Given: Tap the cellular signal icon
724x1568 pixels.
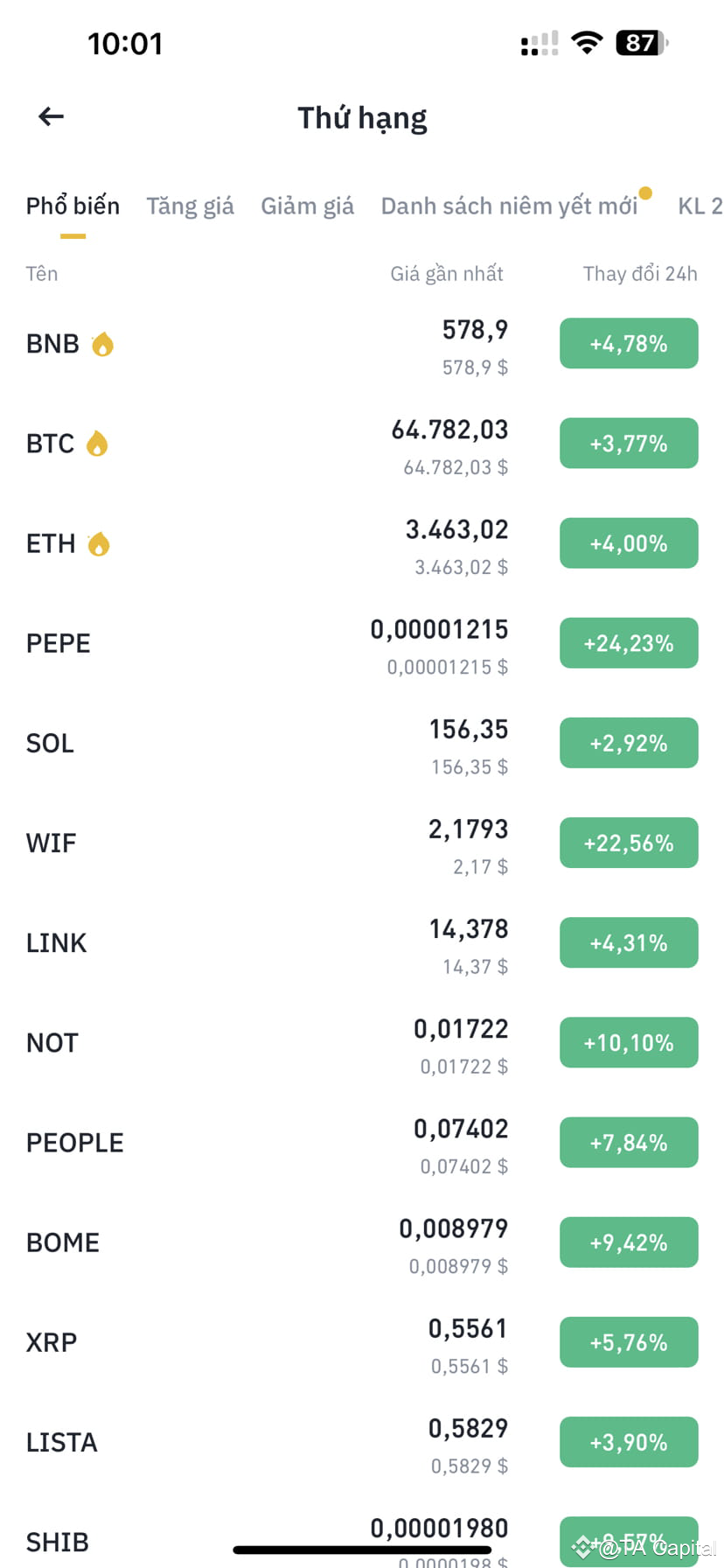Looking at the screenshot, I should (540, 43).
